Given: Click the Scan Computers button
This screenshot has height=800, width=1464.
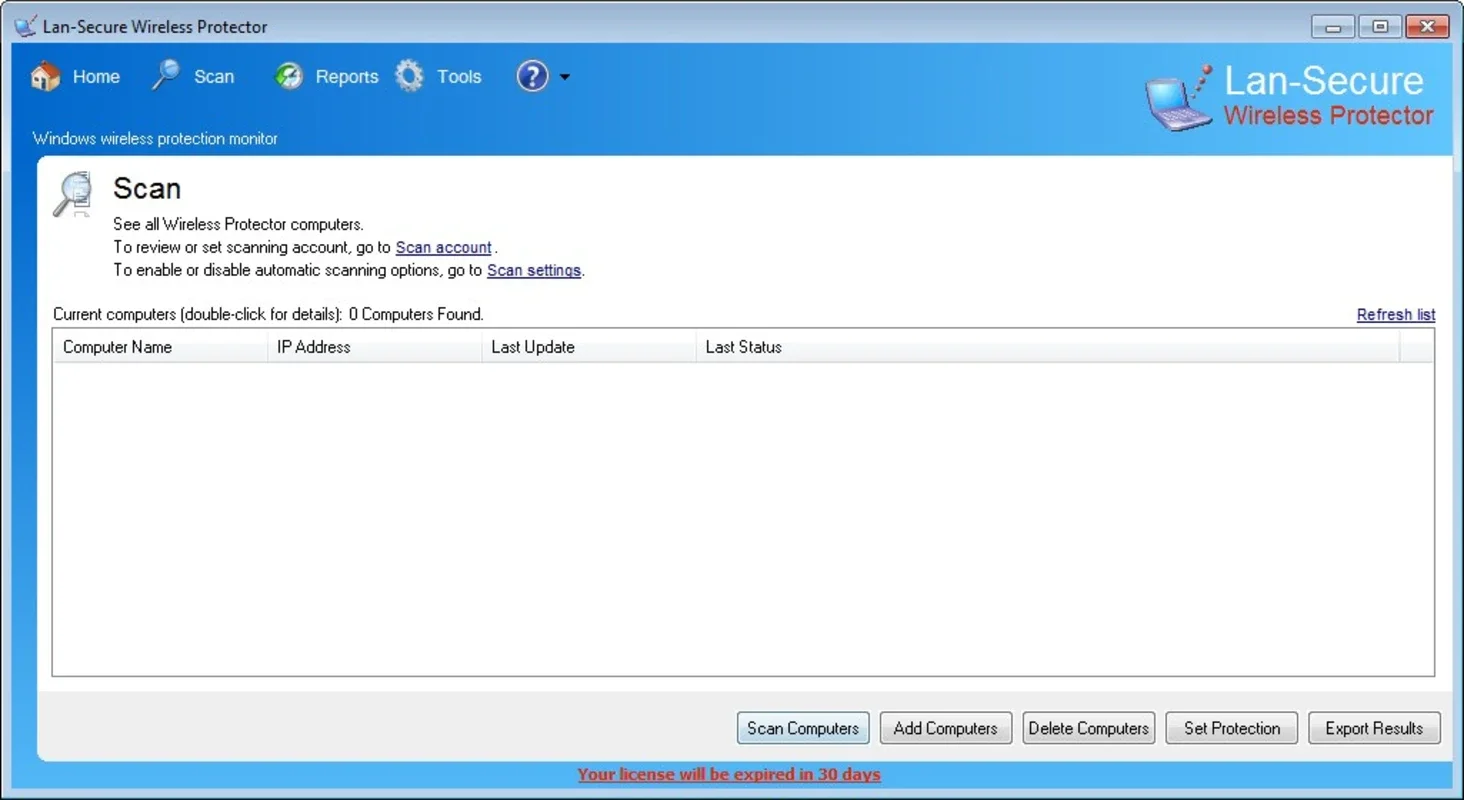Looking at the screenshot, I should pos(803,728).
